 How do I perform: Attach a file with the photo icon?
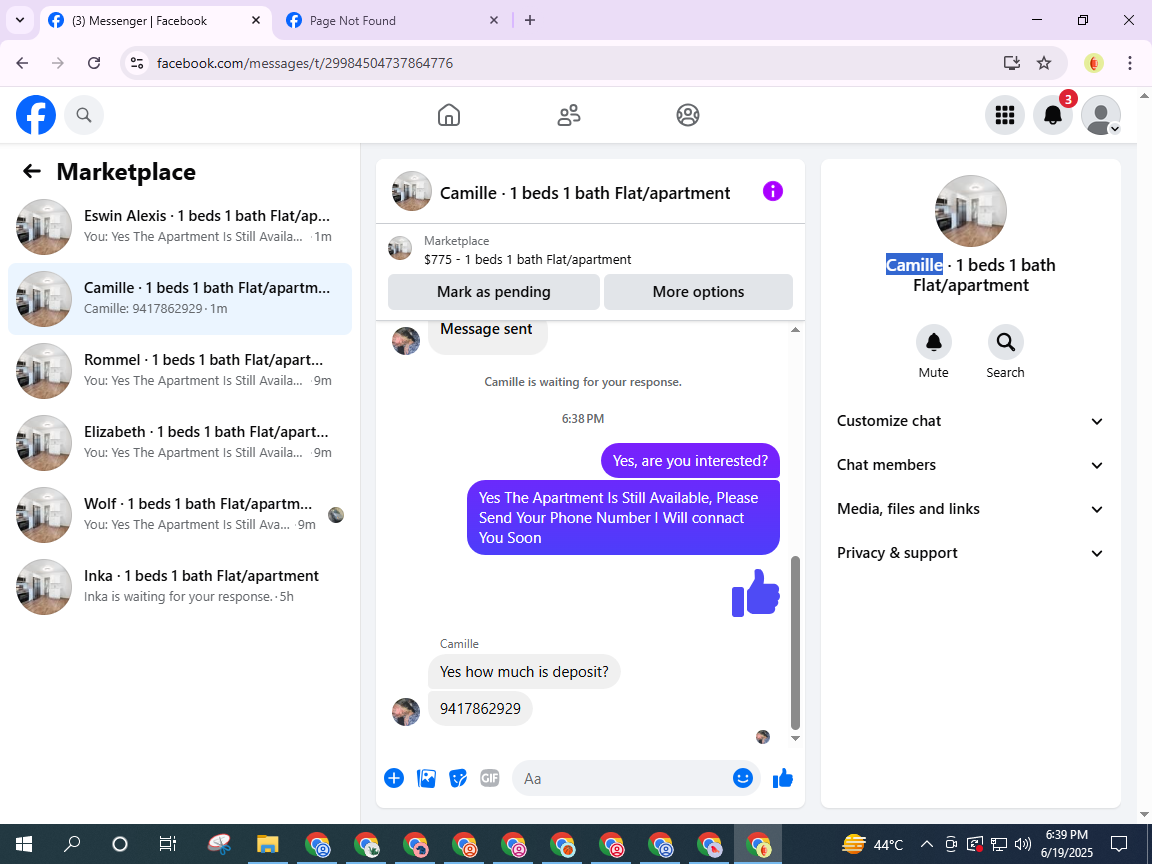[x=426, y=778]
